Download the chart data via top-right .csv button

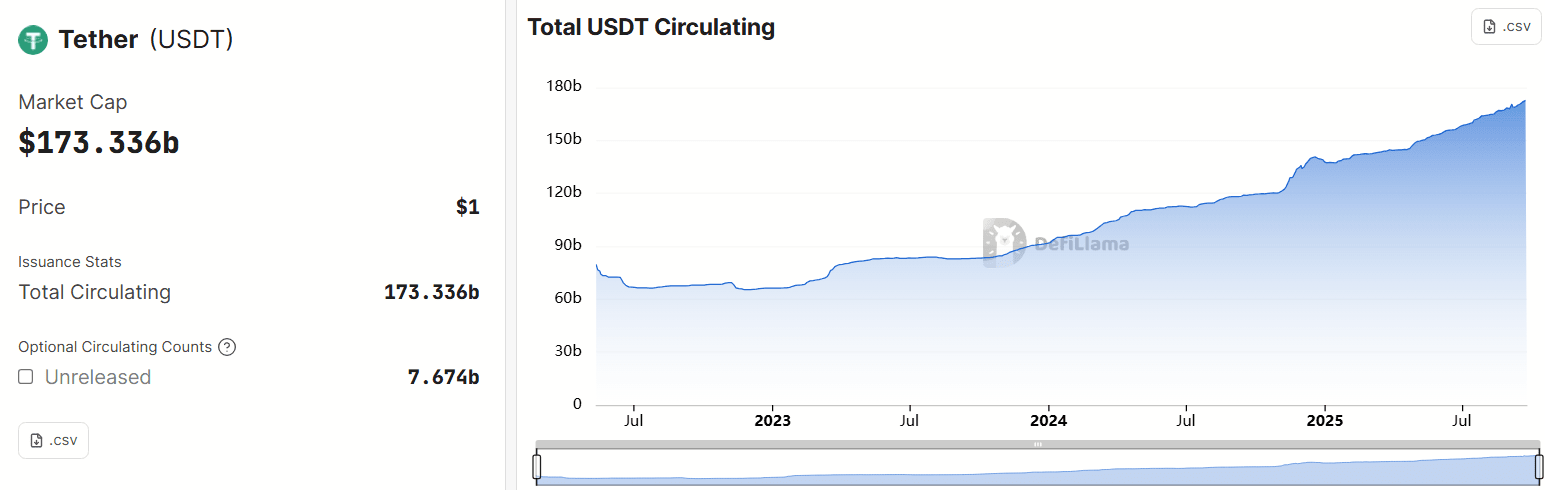click(1506, 26)
